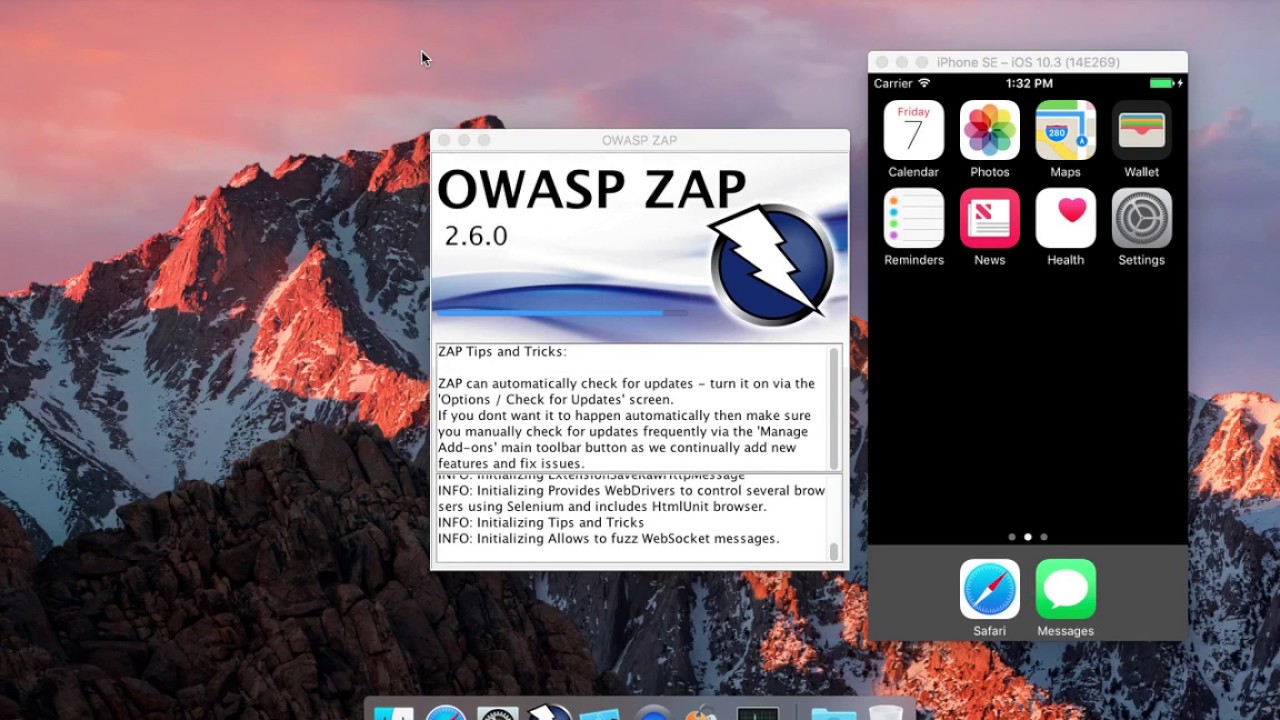The width and height of the screenshot is (1280, 720).
Task: Click the third page dot on iPhone home screen
Action: (1044, 537)
